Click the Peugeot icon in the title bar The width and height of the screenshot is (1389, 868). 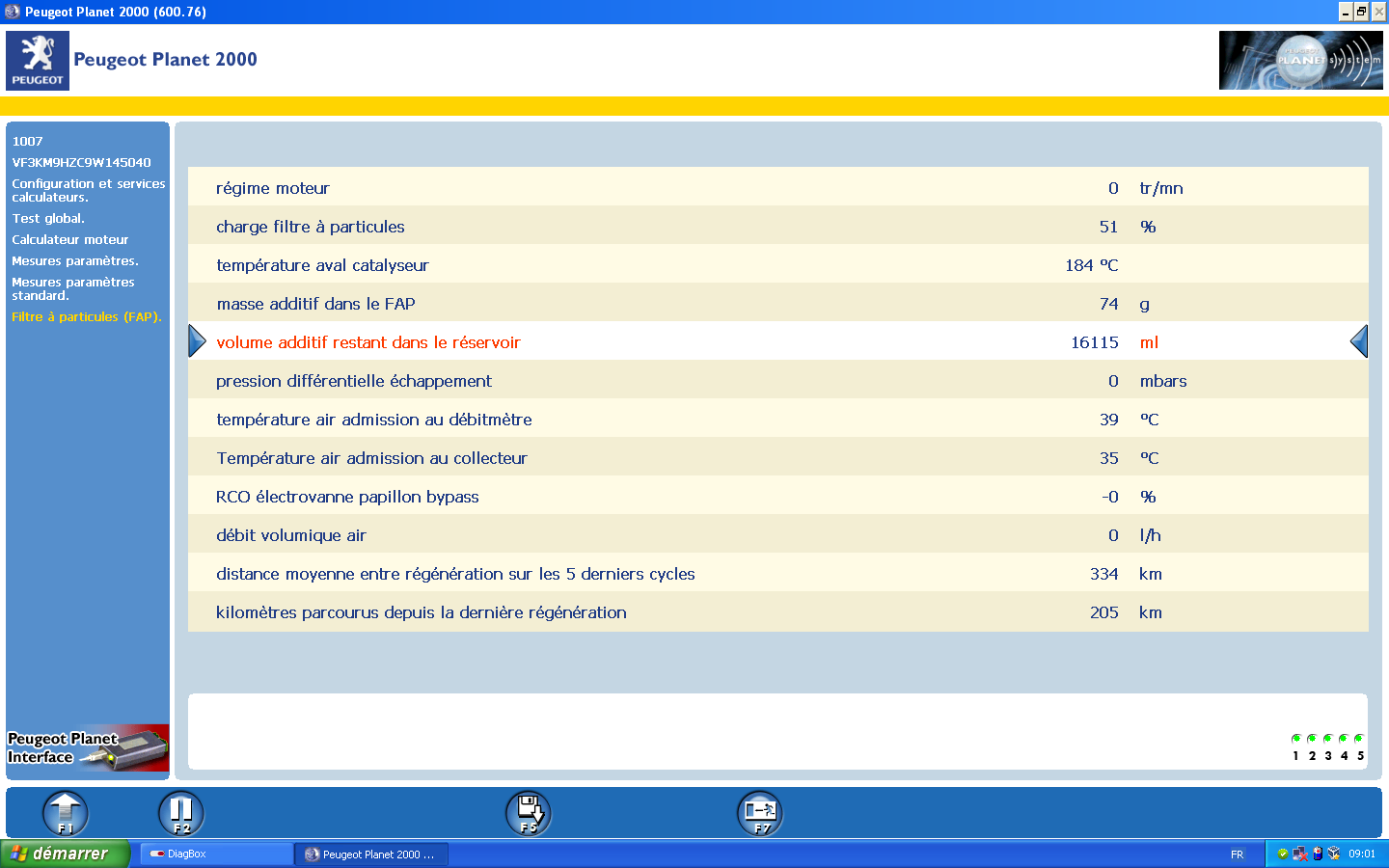click(12, 12)
